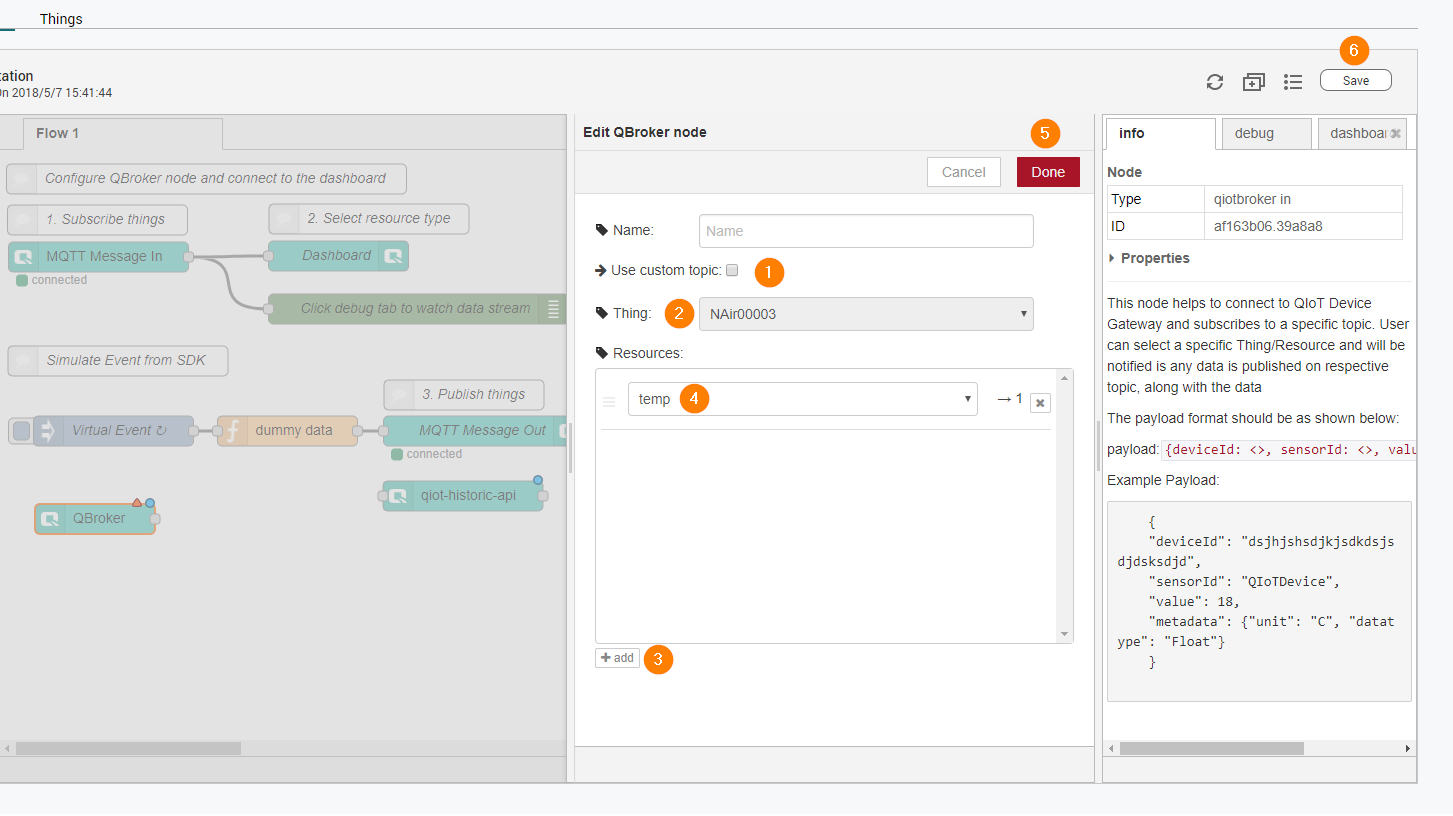1453x816 pixels.
Task: Select the Flow 1 tab
Action: point(57,133)
